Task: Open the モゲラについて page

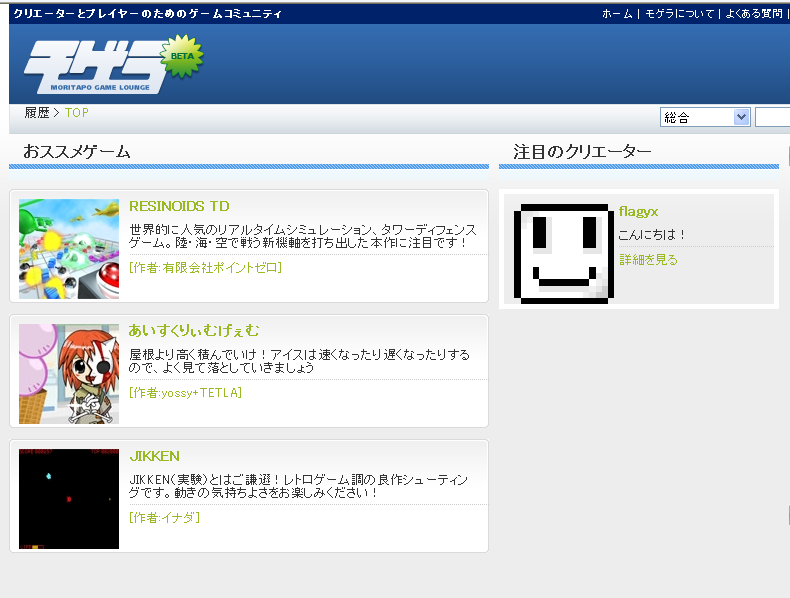Action: point(679,14)
